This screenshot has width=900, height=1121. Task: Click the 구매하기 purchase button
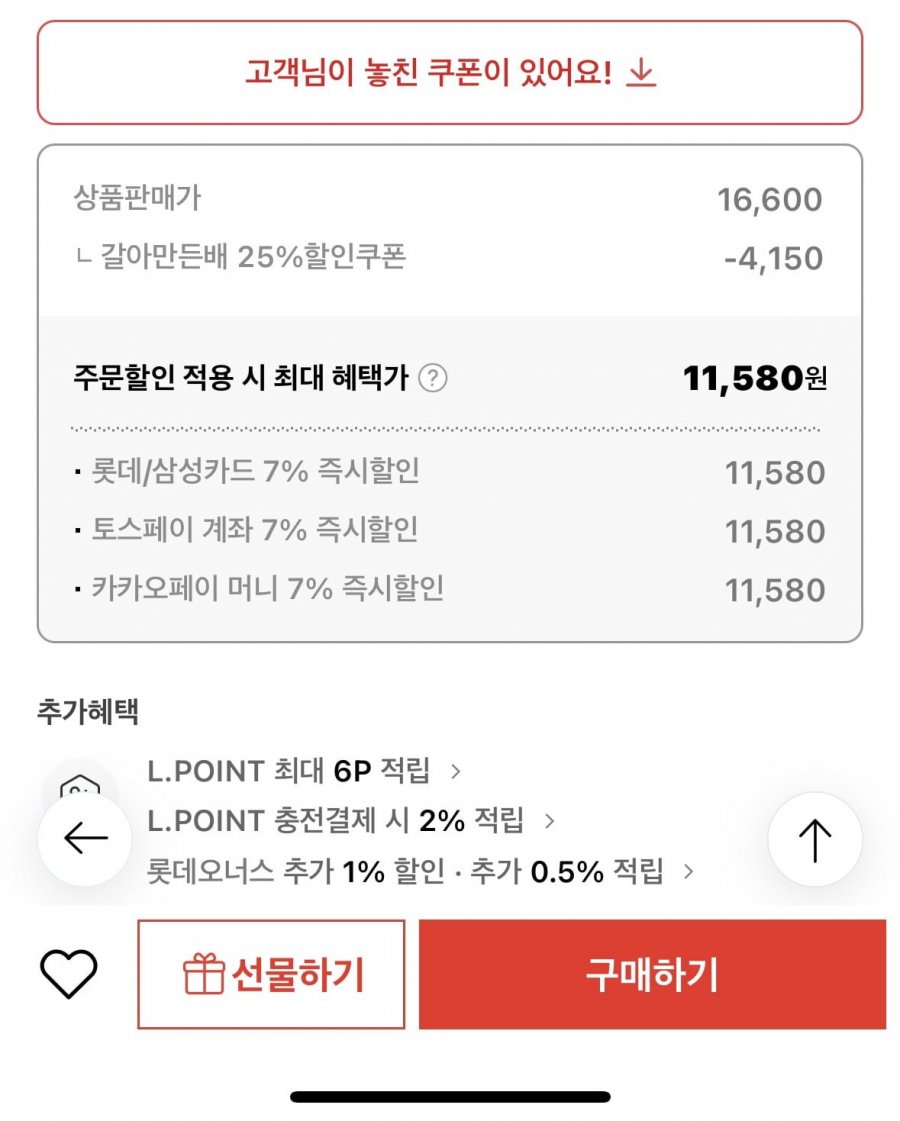tap(652, 974)
